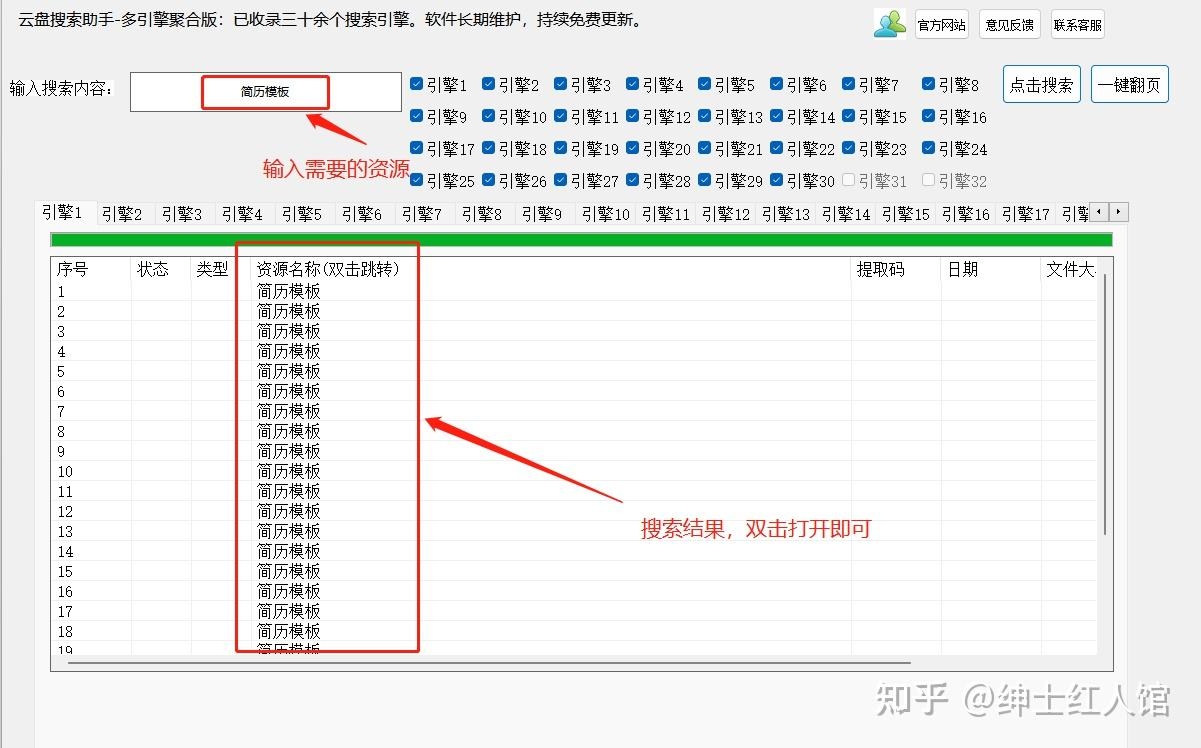Enable the 引擎31 engine checkbox
1201x748 pixels.
(x=849, y=180)
